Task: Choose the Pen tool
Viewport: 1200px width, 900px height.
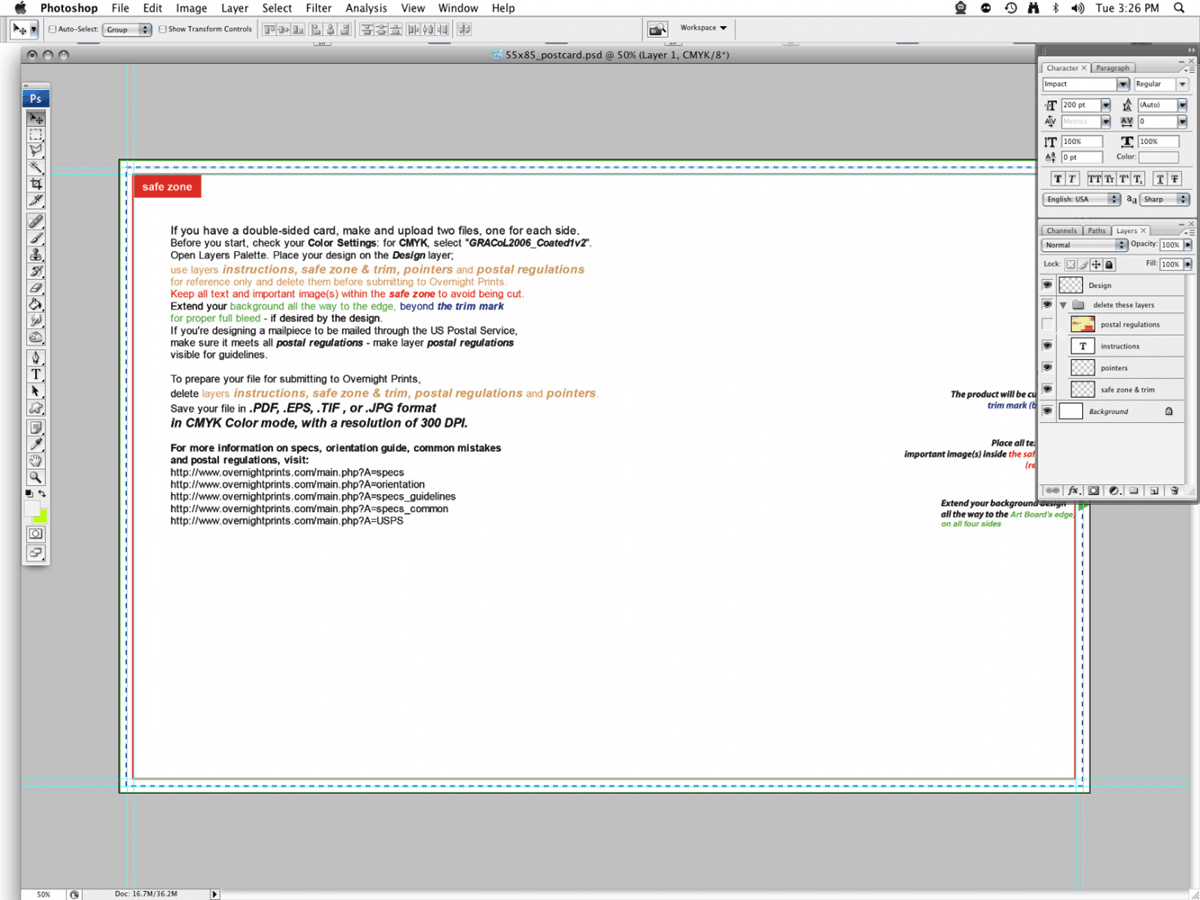Action: [x=36, y=357]
